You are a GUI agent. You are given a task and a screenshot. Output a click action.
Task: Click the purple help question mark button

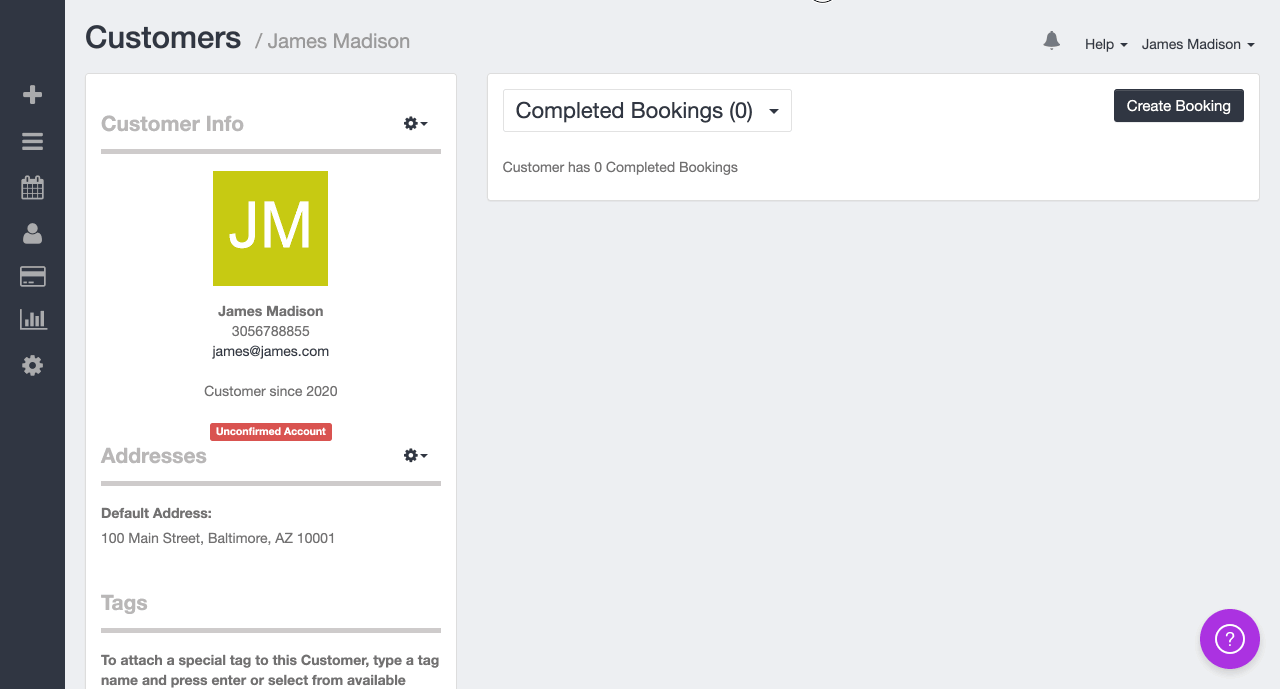tap(1229, 638)
